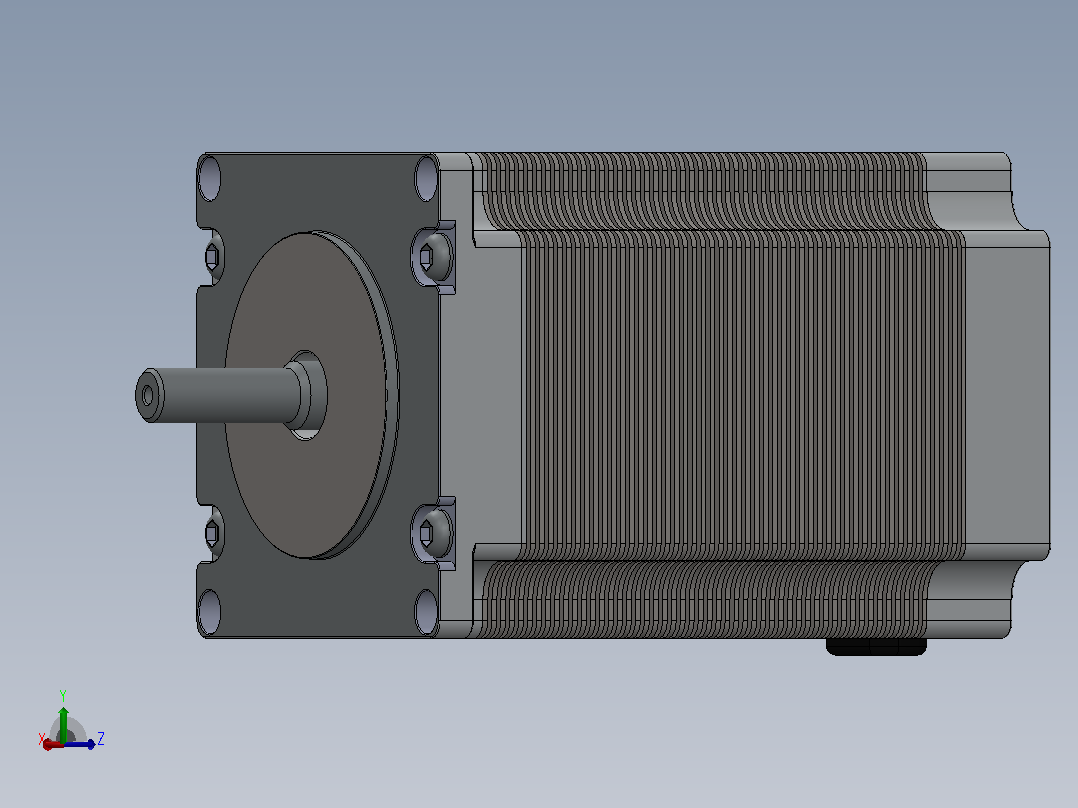1078x808 pixels.
Task: Click the blue Z axis arrow of the triad
Action: tap(81, 744)
